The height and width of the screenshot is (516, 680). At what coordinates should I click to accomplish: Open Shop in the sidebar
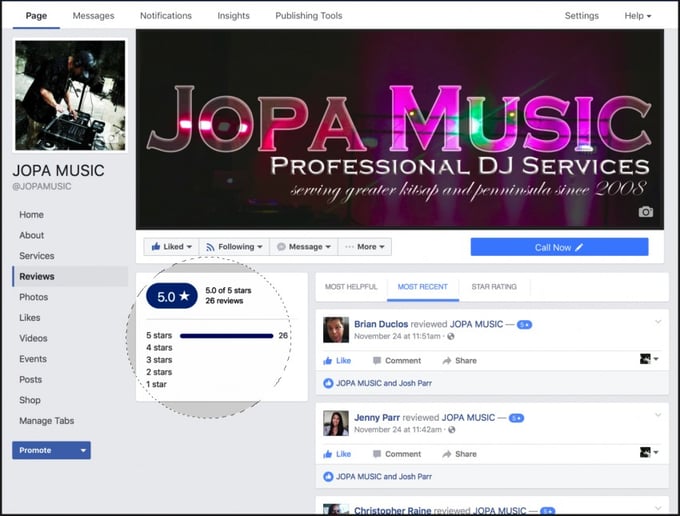coord(29,400)
